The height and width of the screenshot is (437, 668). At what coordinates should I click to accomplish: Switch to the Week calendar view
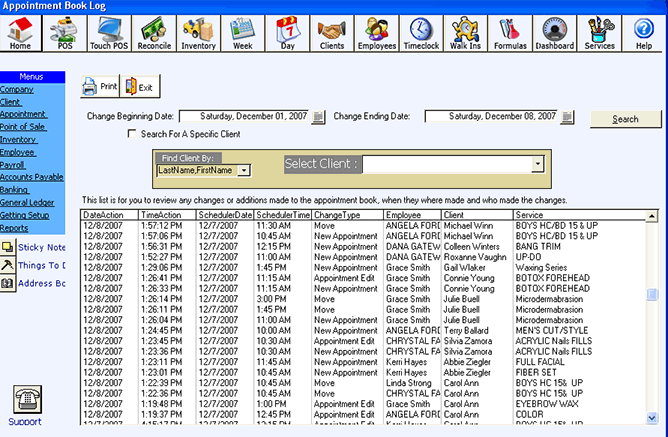coord(243,33)
